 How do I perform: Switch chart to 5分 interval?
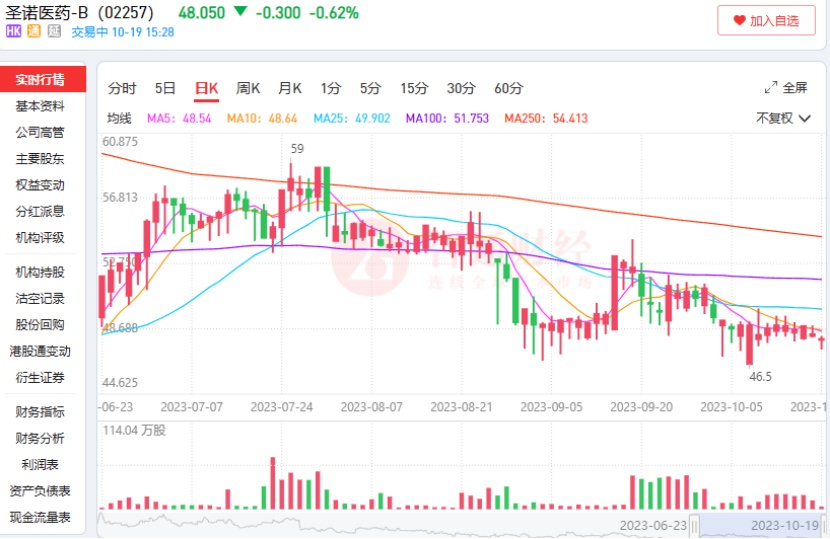[371, 88]
